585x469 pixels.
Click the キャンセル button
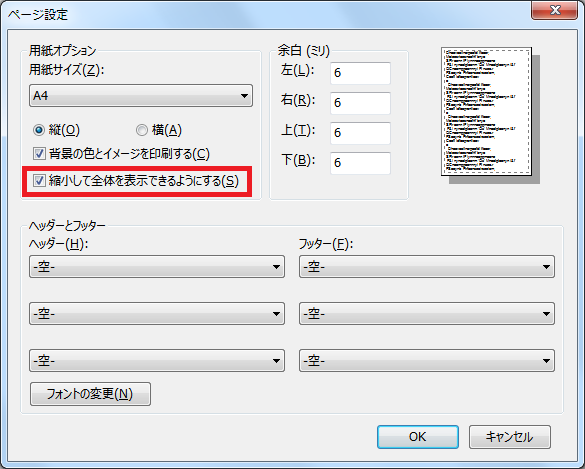[510, 437]
